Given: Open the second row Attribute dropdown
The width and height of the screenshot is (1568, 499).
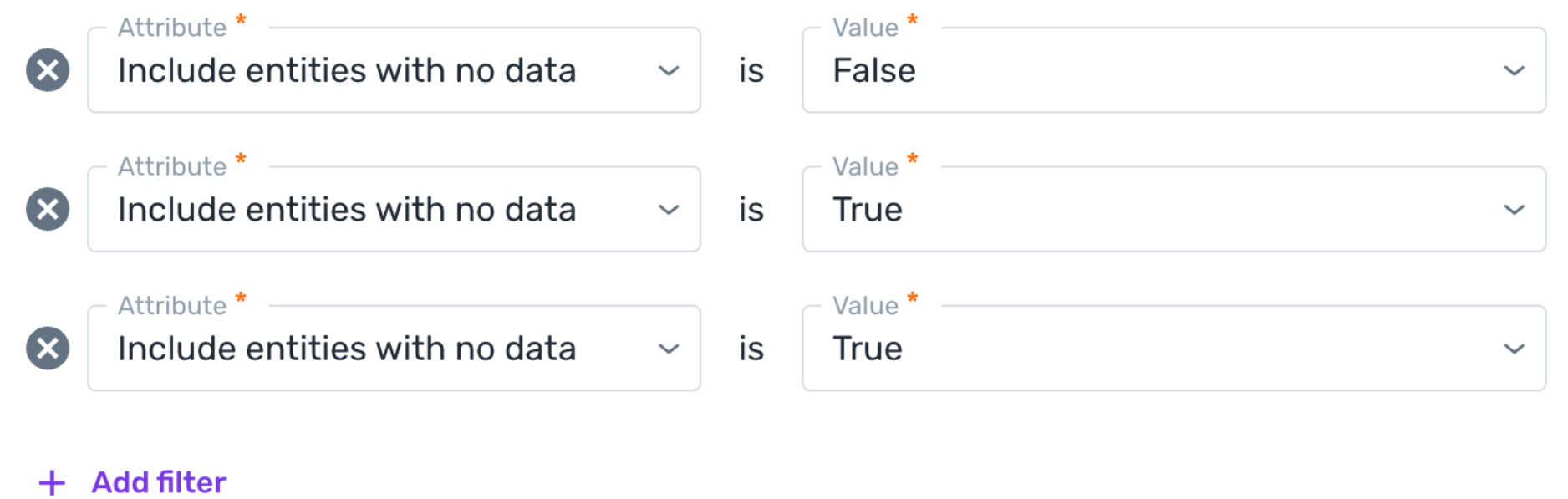Looking at the screenshot, I should click(x=394, y=209).
